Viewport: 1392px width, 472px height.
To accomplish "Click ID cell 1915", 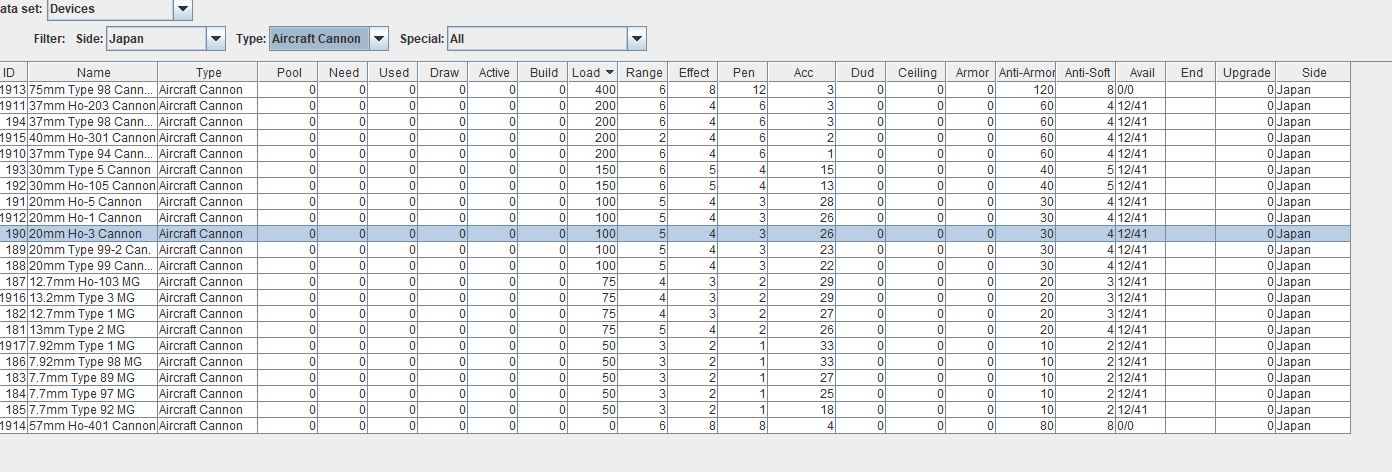I will tap(13, 138).
